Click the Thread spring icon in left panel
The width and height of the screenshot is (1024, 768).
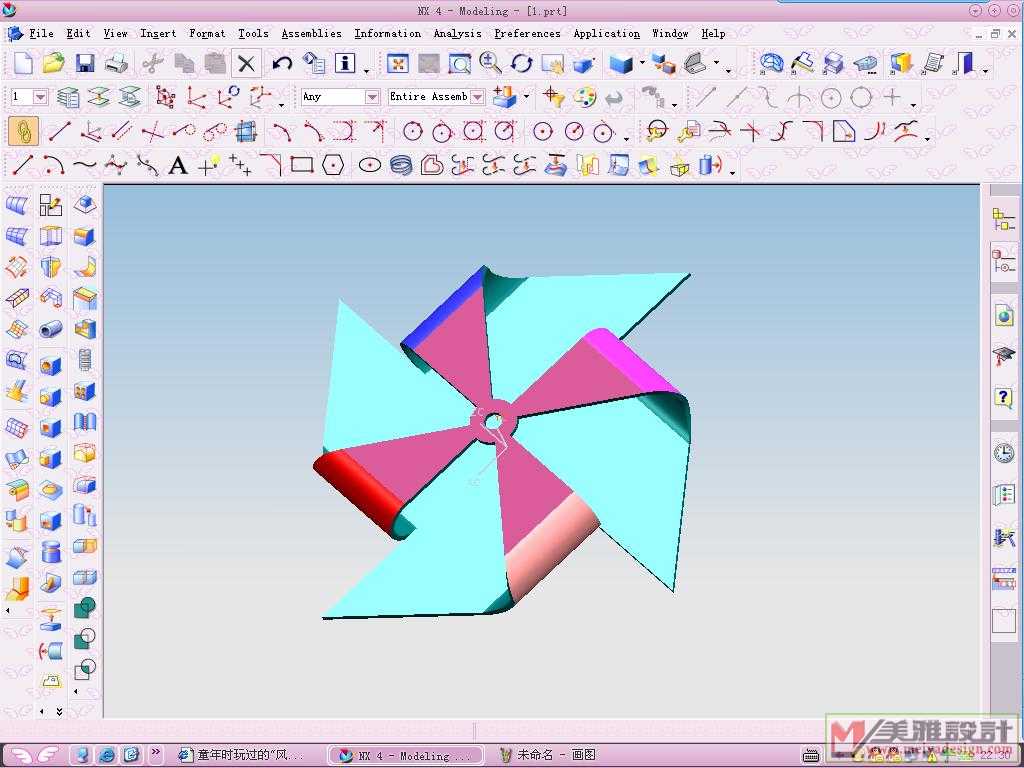[85, 360]
